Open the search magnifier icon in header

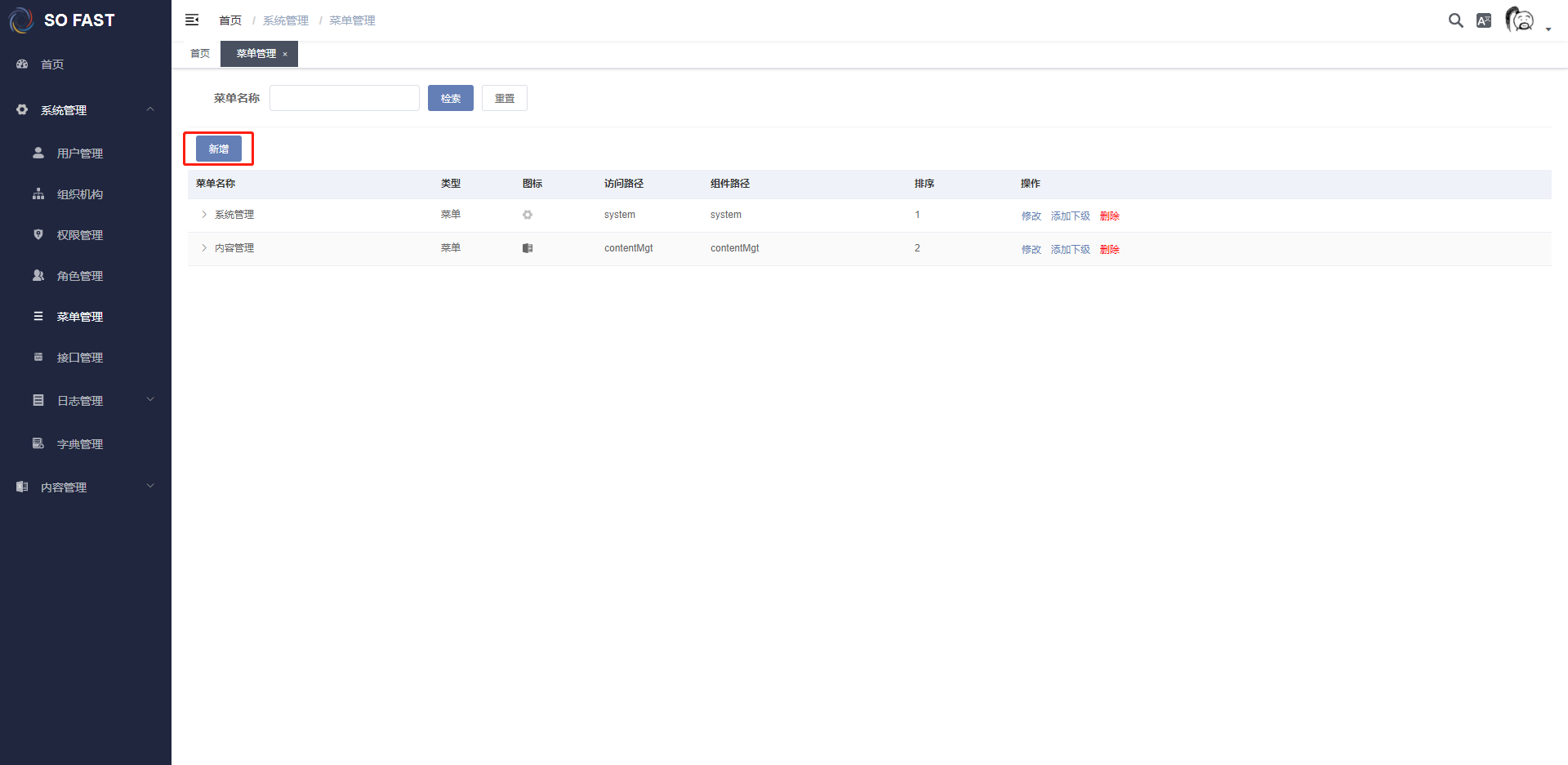1455,20
